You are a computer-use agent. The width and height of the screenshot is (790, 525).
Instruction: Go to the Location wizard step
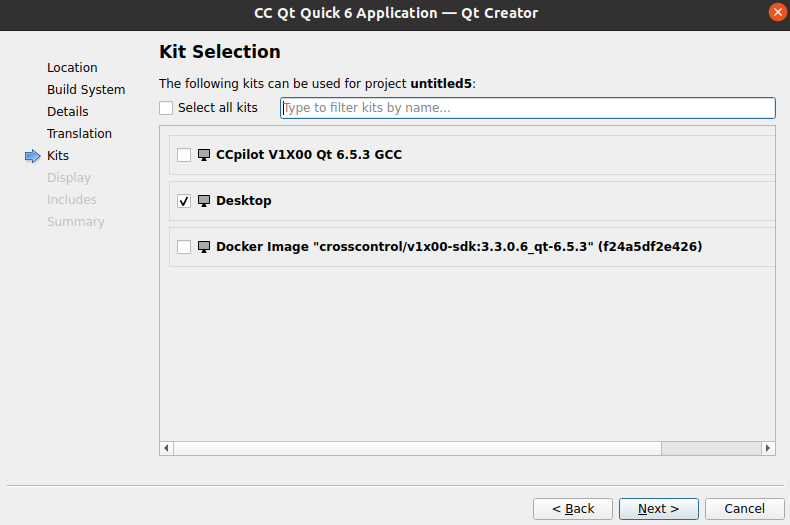[72, 68]
